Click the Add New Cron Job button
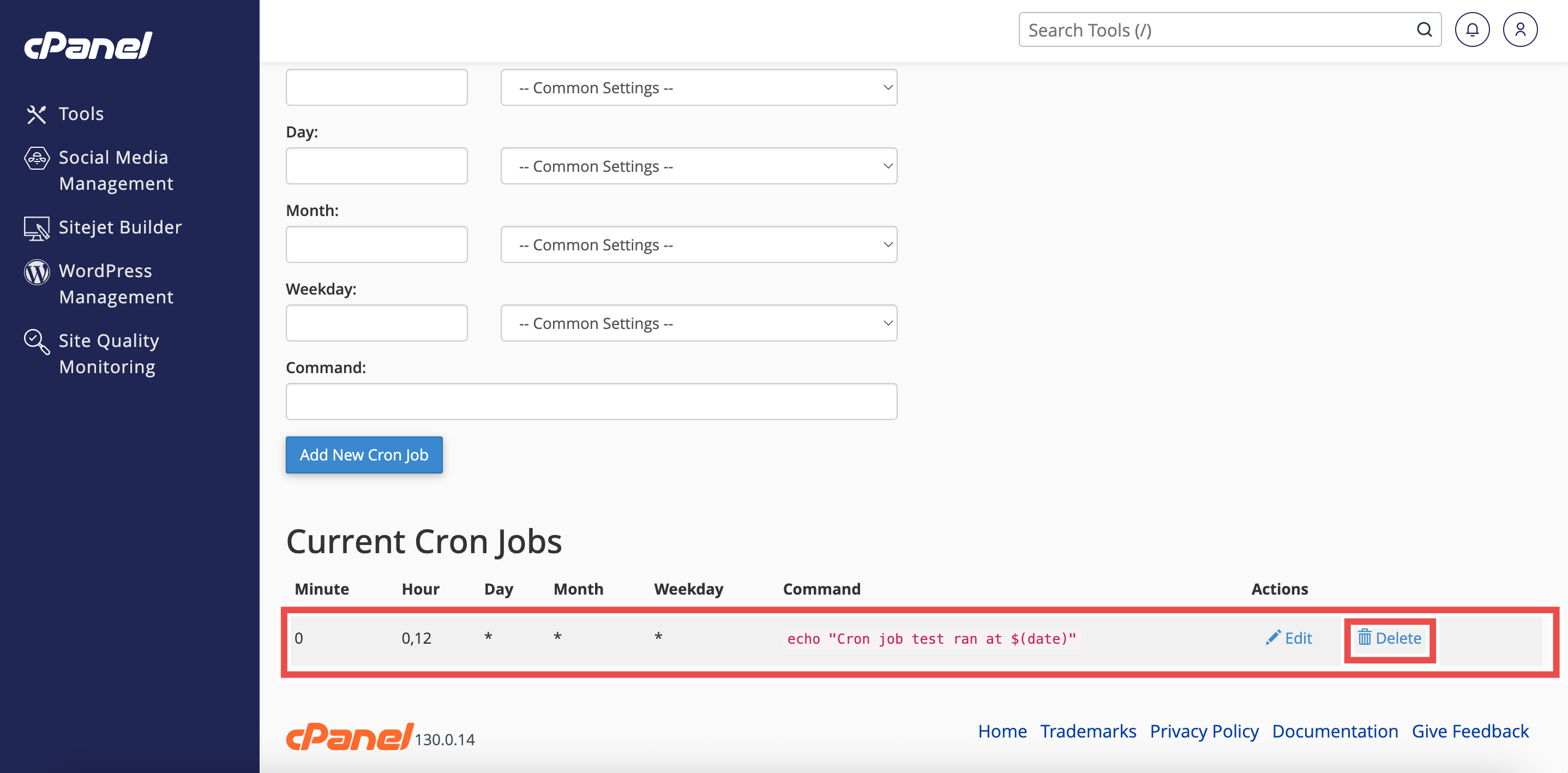This screenshot has width=1568, height=773. [x=364, y=454]
